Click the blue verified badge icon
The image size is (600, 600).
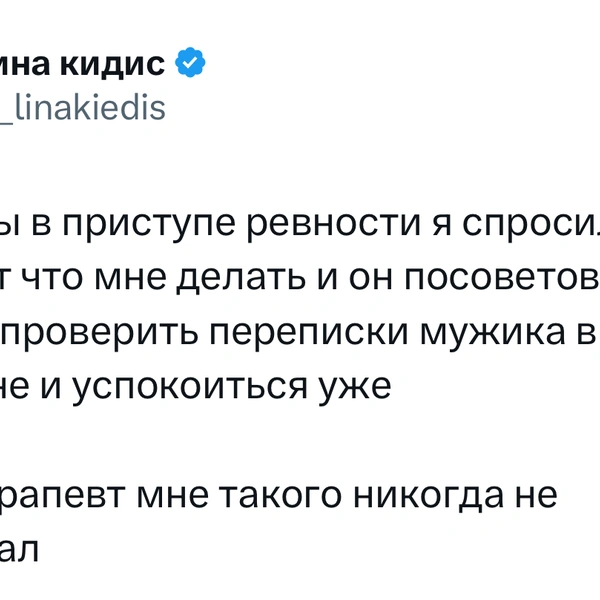point(190,62)
